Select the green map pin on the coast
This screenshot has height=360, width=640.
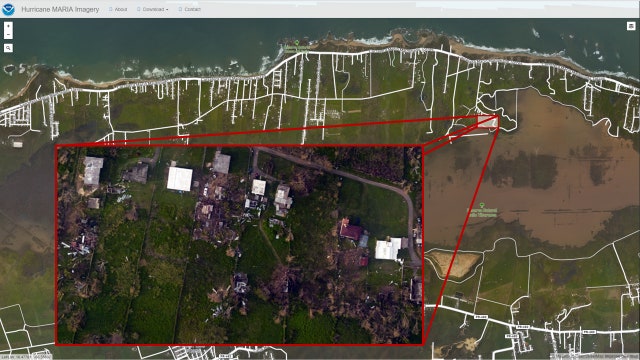(297, 42)
